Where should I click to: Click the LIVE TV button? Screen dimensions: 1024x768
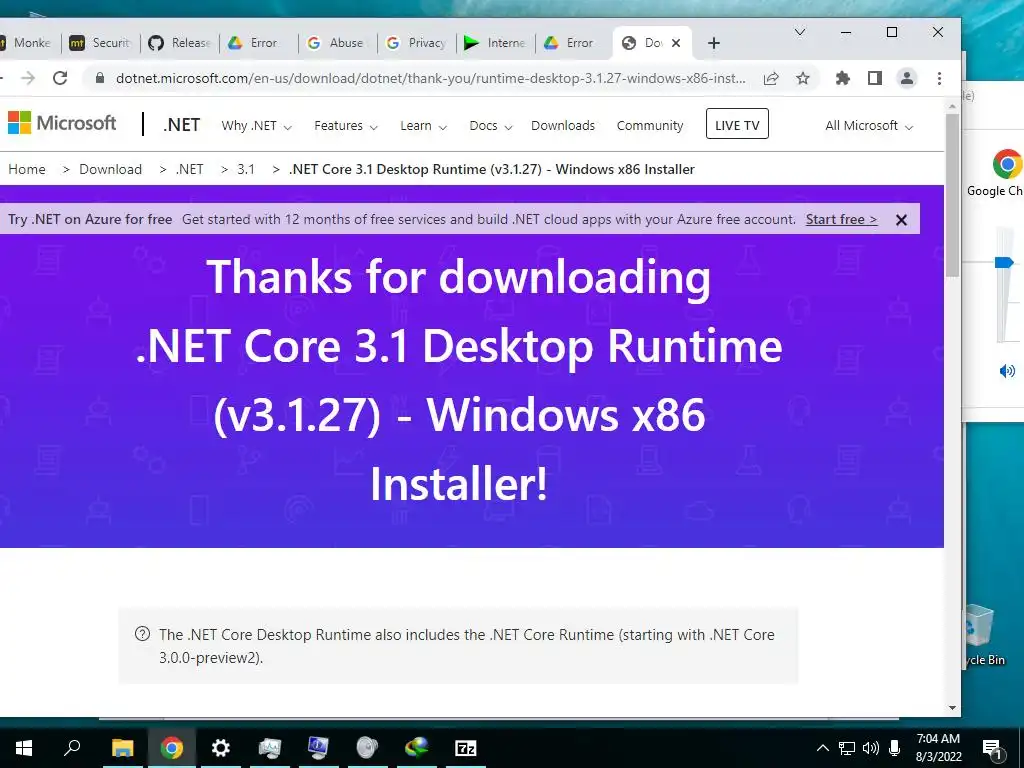(x=737, y=124)
